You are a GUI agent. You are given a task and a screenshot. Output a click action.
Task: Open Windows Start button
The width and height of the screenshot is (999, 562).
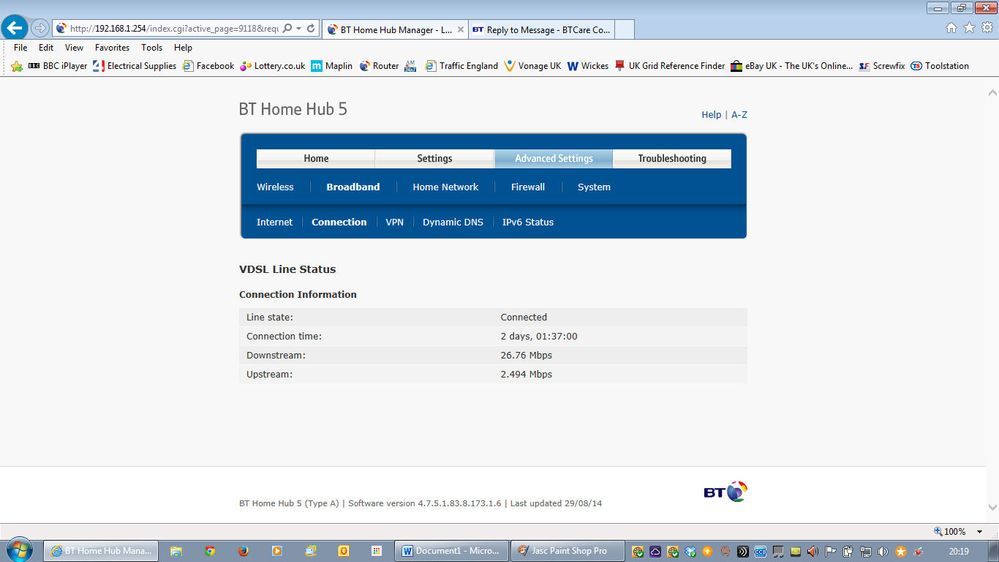click(20, 550)
